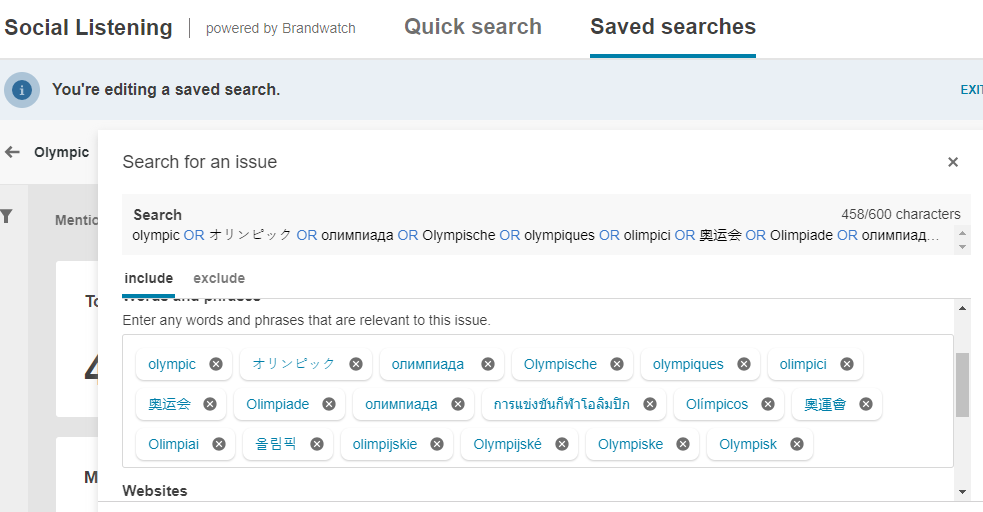The height and width of the screenshot is (512, 983).
Task: Go back using the arrow beside Olympic
Action: click(12, 152)
